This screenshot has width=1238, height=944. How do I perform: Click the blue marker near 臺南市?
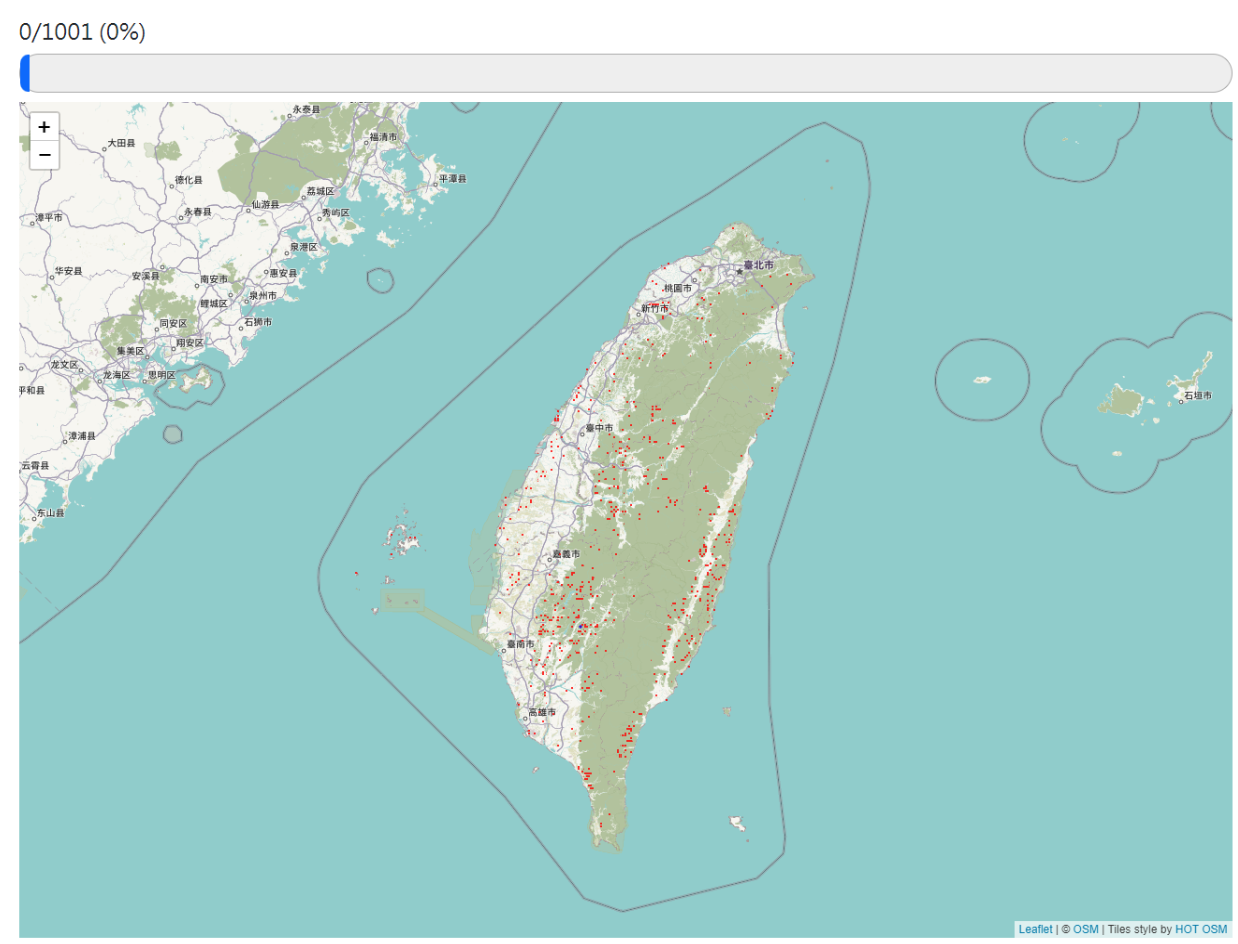582,626
